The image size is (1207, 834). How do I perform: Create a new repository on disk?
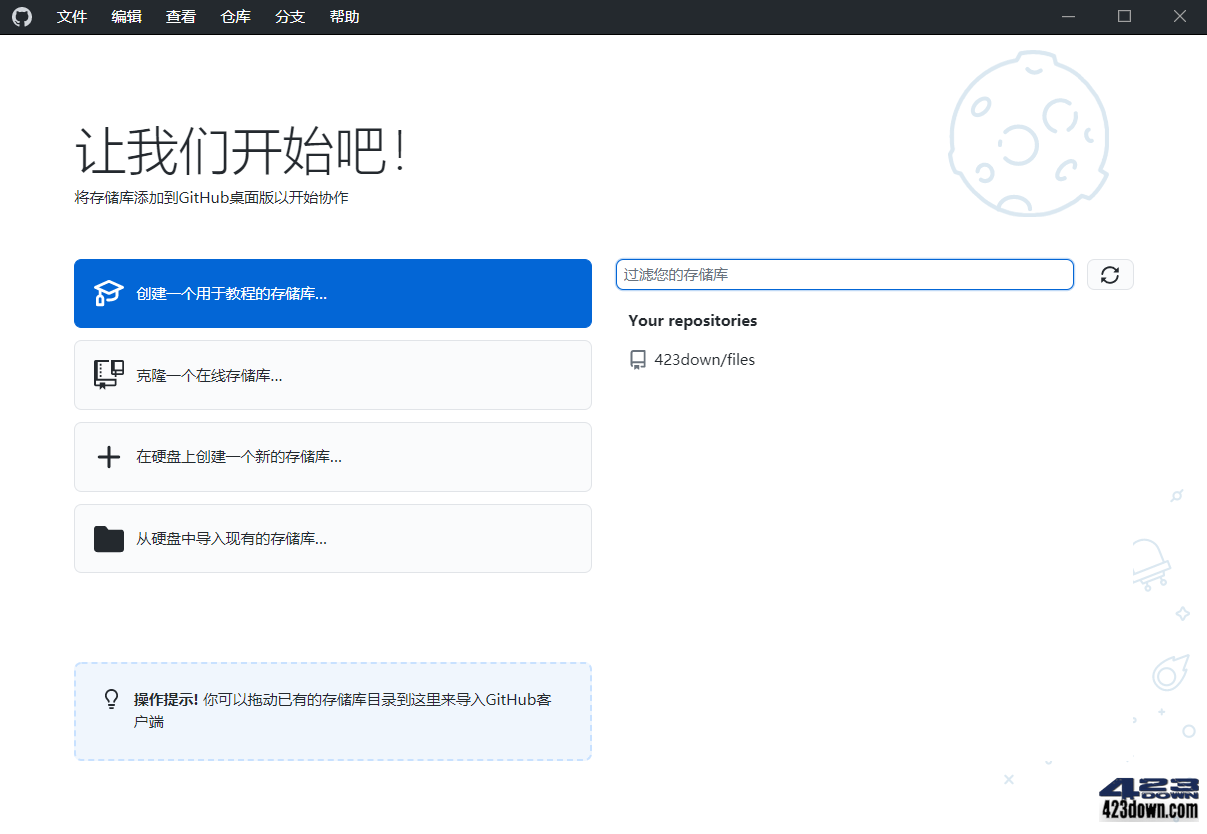click(x=332, y=457)
